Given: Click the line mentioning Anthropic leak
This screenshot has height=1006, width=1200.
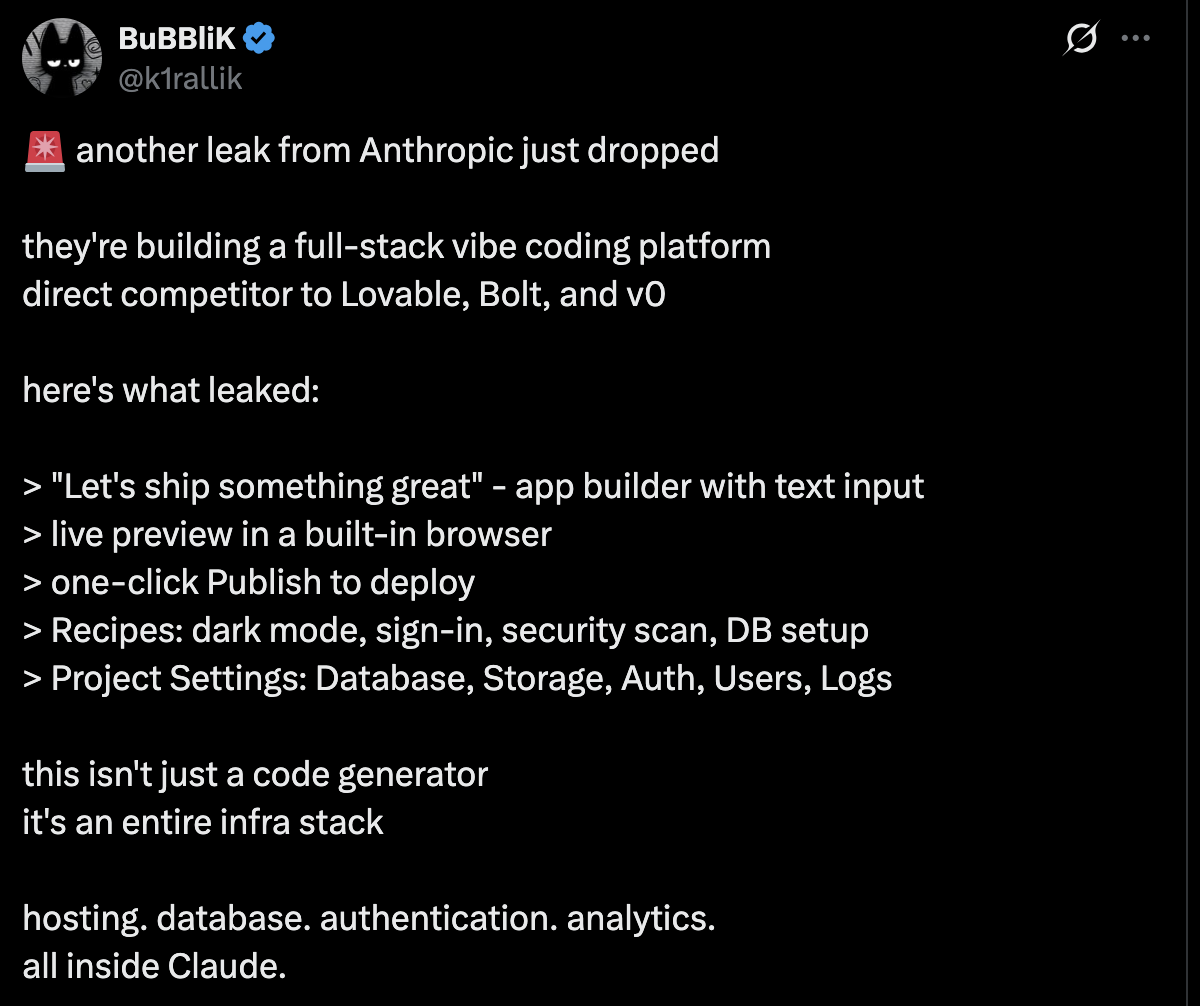Looking at the screenshot, I should pyautogui.click(x=397, y=150).
